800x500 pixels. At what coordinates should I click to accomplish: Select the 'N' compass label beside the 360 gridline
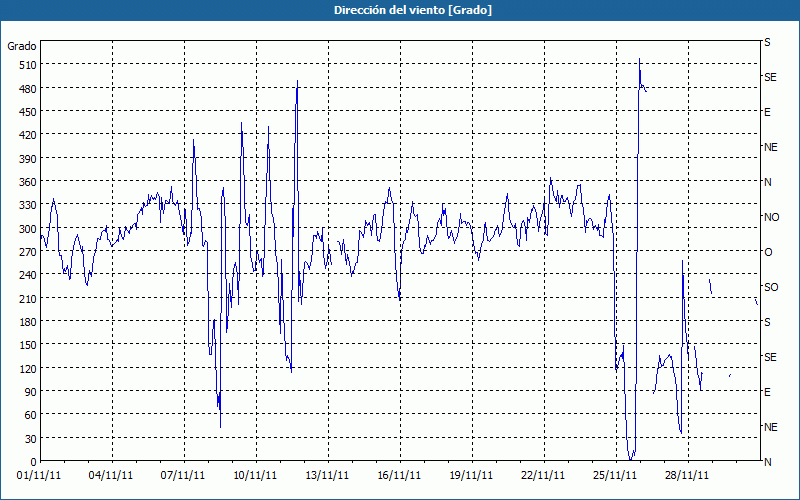[767, 182]
